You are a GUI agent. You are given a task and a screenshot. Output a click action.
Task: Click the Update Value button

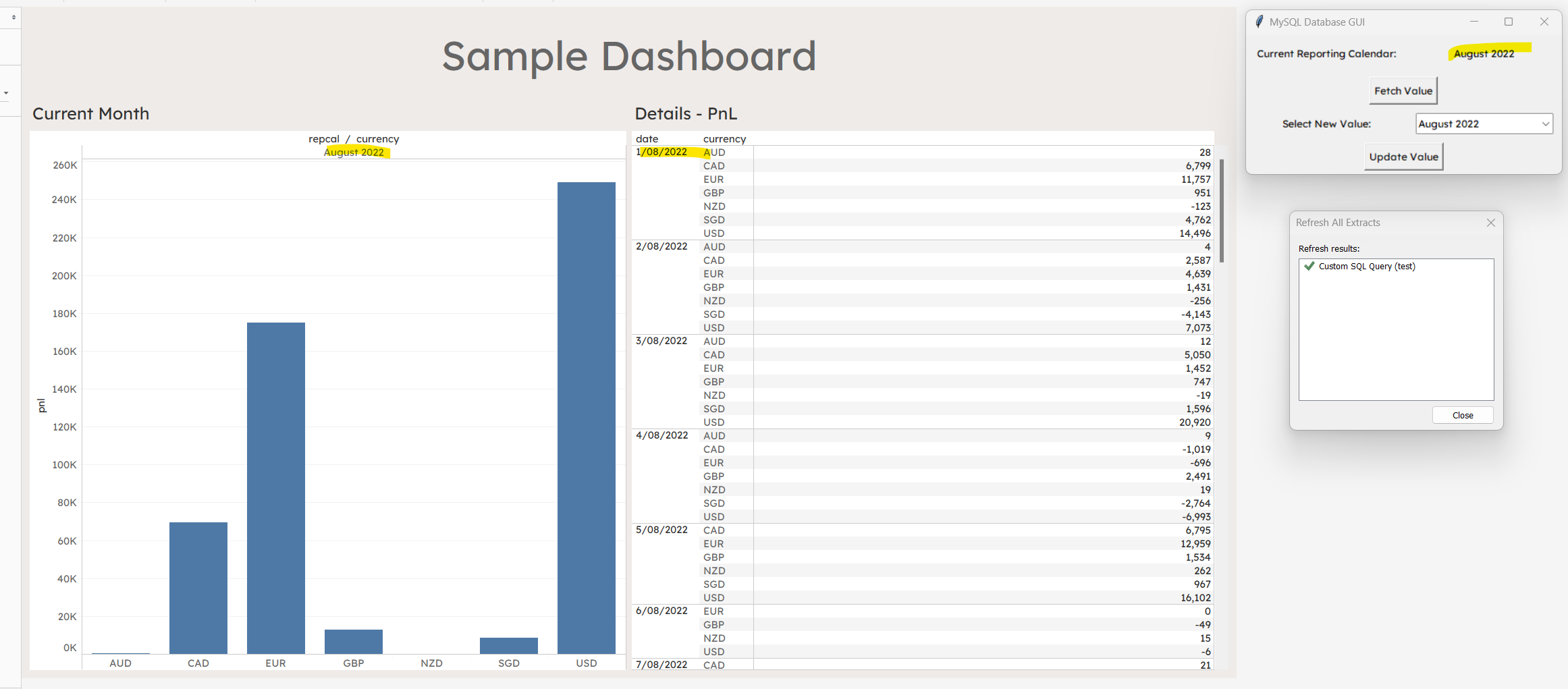point(1403,156)
